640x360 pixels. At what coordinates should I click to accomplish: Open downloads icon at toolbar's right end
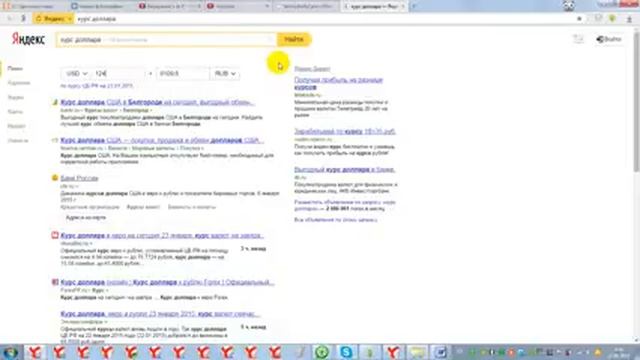pos(629,19)
